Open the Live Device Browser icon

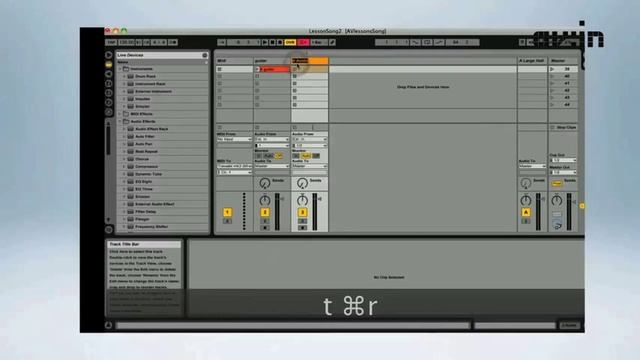click(109, 64)
